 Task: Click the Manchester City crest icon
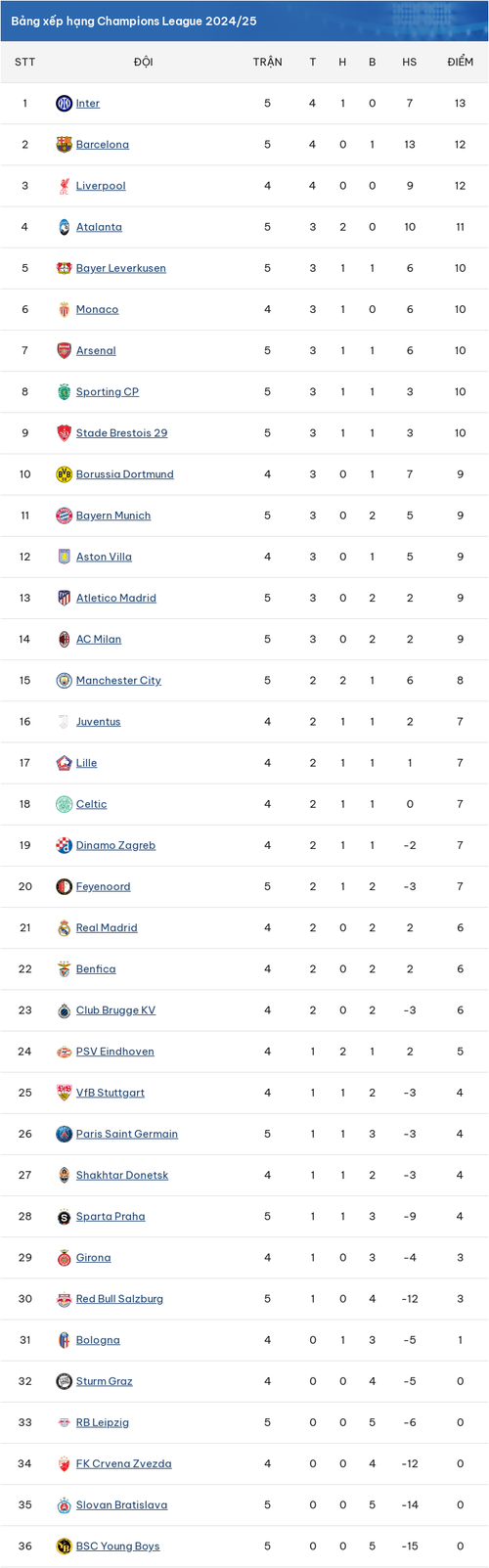point(64,680)
